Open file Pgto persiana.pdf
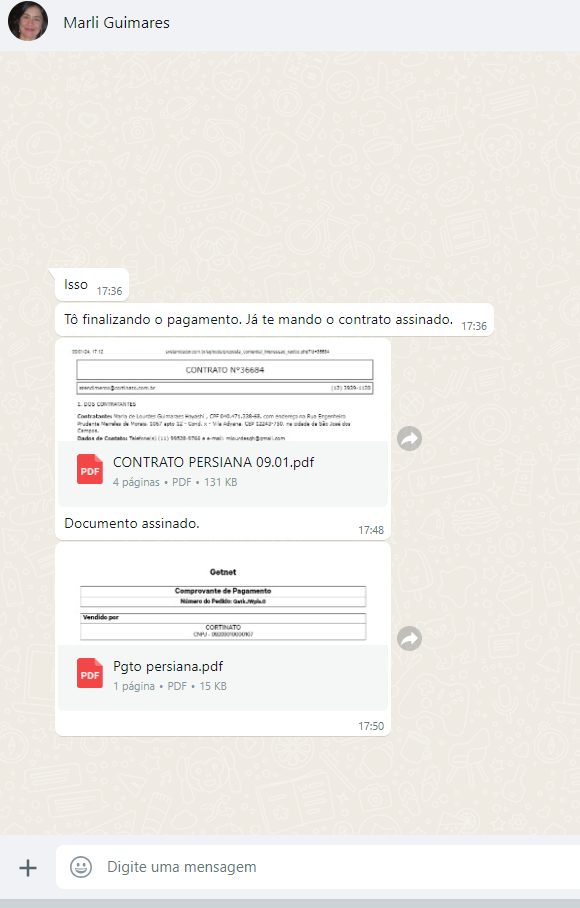This screenshot has height=908, width=580. click(x=168, y=667)
